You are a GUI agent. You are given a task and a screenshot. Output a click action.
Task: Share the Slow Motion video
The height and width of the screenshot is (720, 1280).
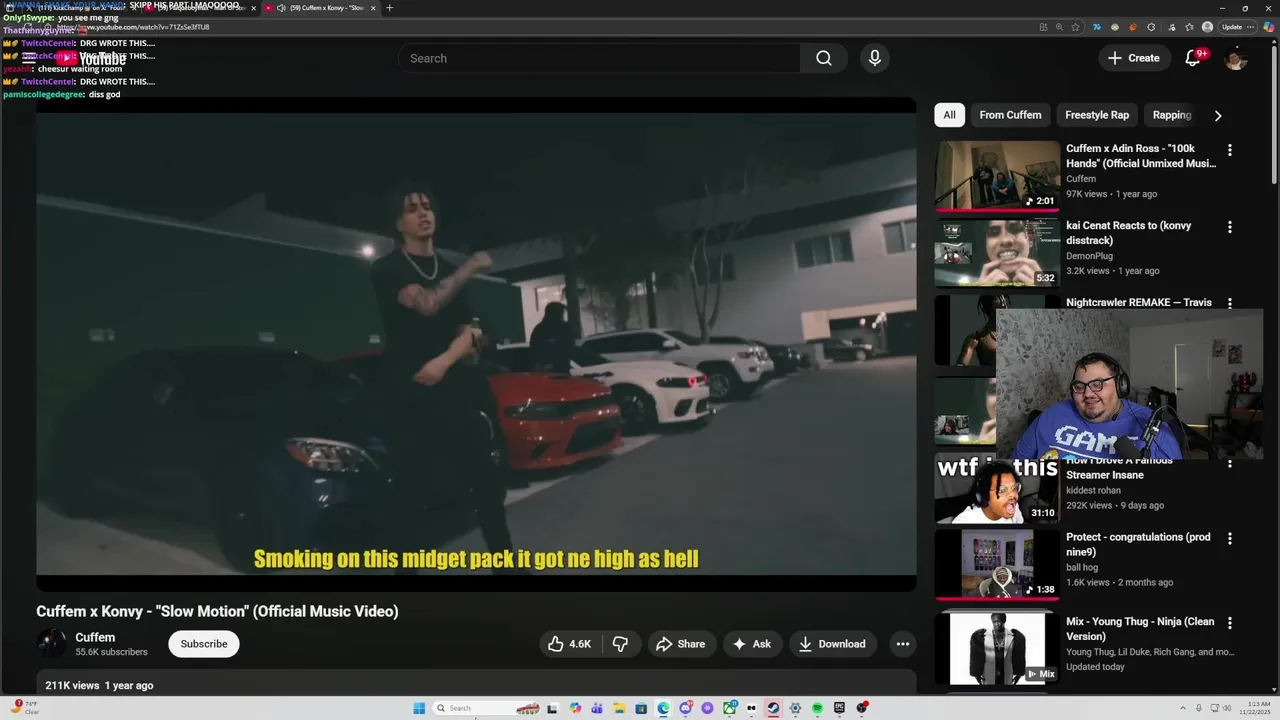(x=681, y=644)
